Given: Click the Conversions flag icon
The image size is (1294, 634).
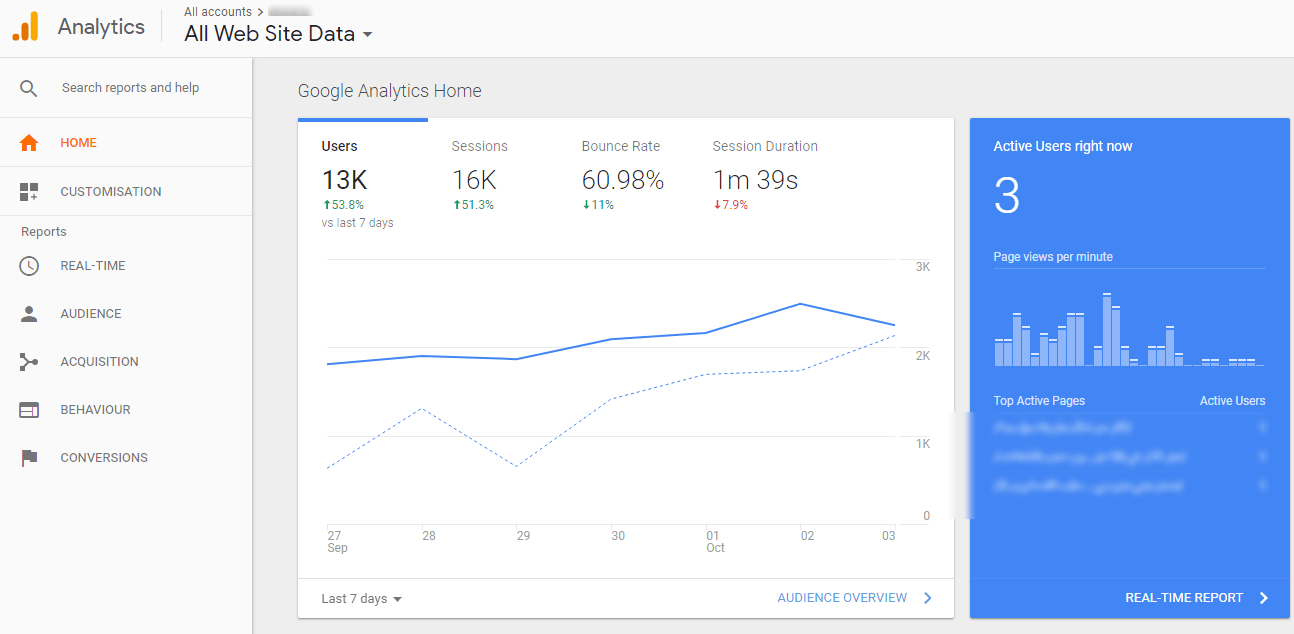Looking at the screenshot, I should [x=29, y=458].
